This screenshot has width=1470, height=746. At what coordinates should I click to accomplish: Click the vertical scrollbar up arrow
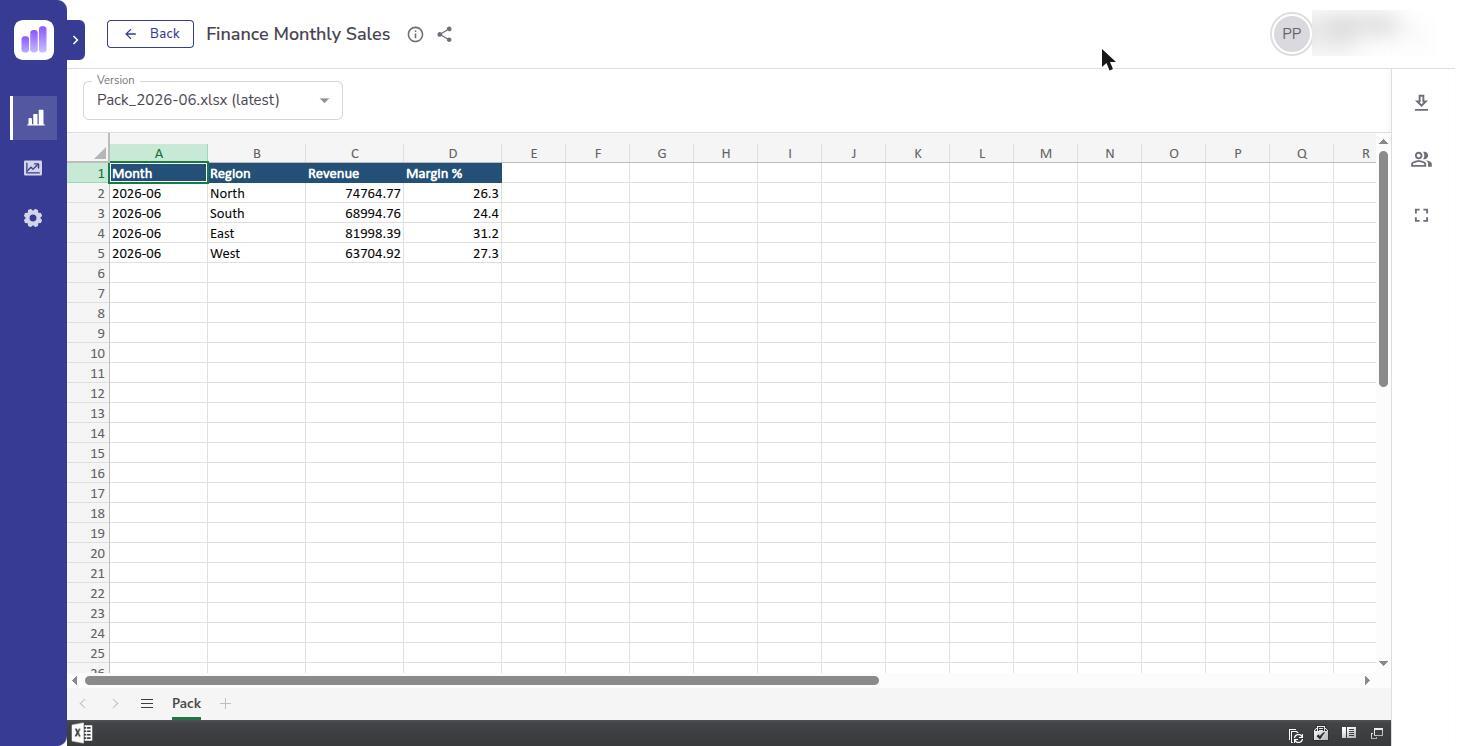(x=1383, y=141)
